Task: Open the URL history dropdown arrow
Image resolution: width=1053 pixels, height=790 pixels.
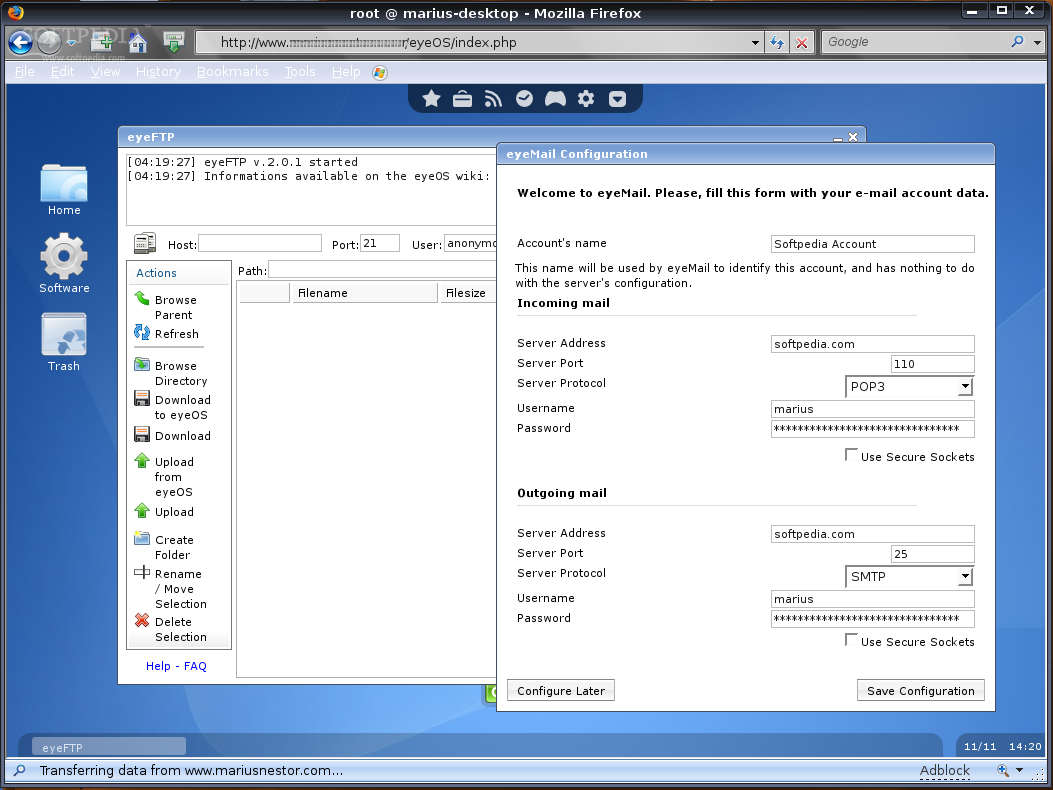Action: [755, 42]
